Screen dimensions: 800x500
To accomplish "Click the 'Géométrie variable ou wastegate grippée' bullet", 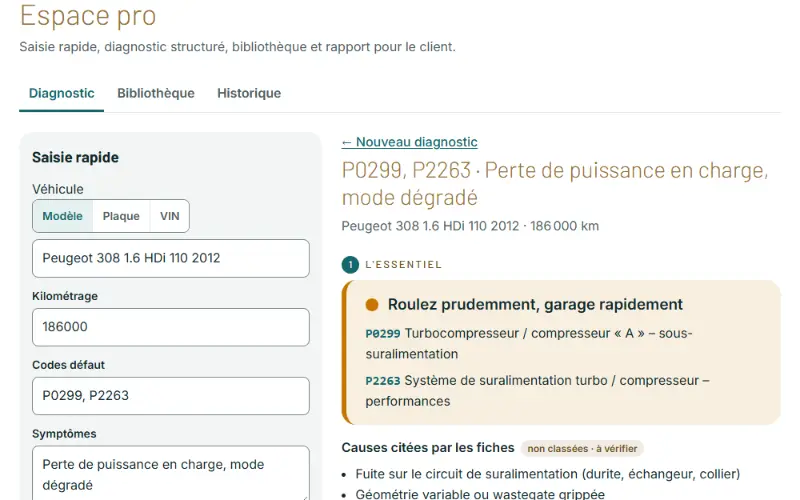I will (x=480, y=494).
